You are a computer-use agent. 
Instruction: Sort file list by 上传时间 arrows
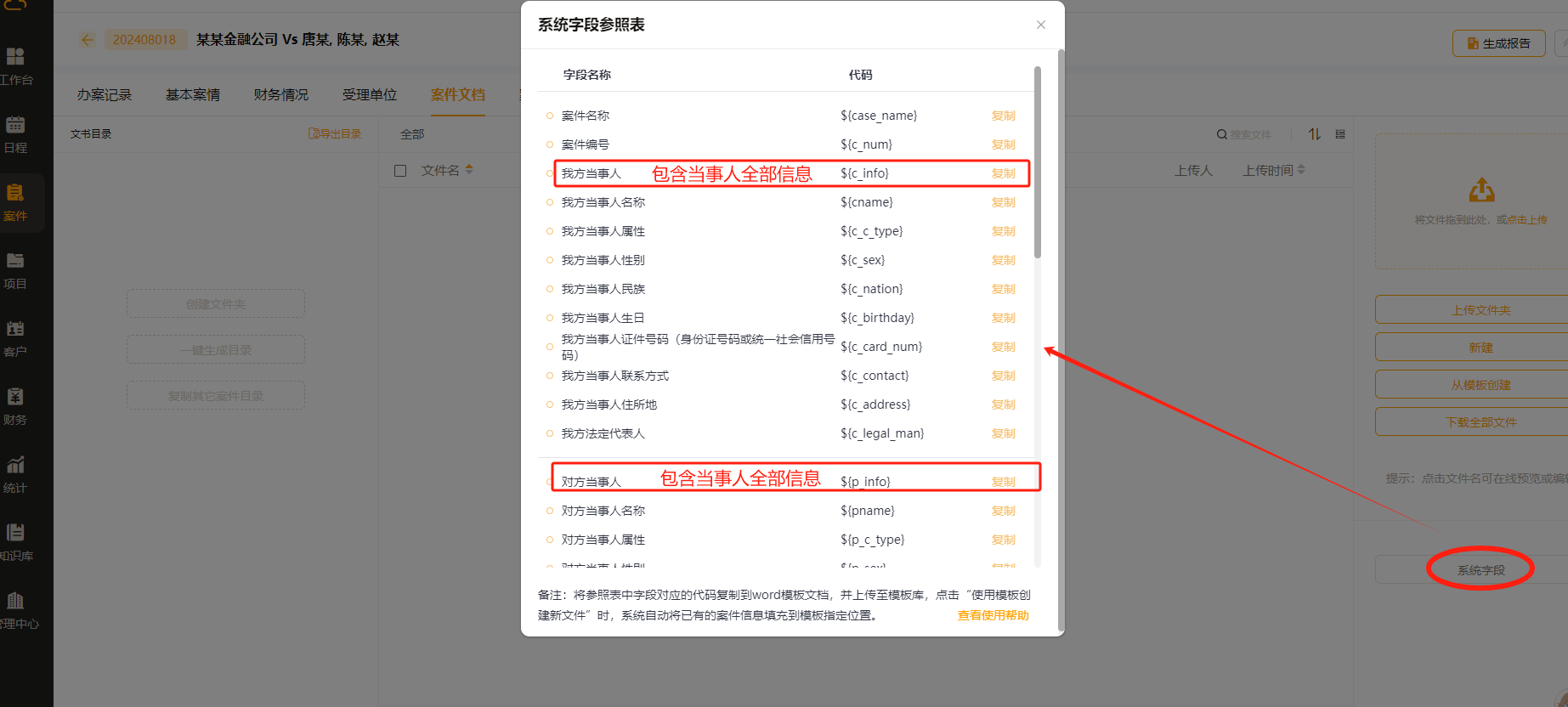click(x=1301, y=170)
